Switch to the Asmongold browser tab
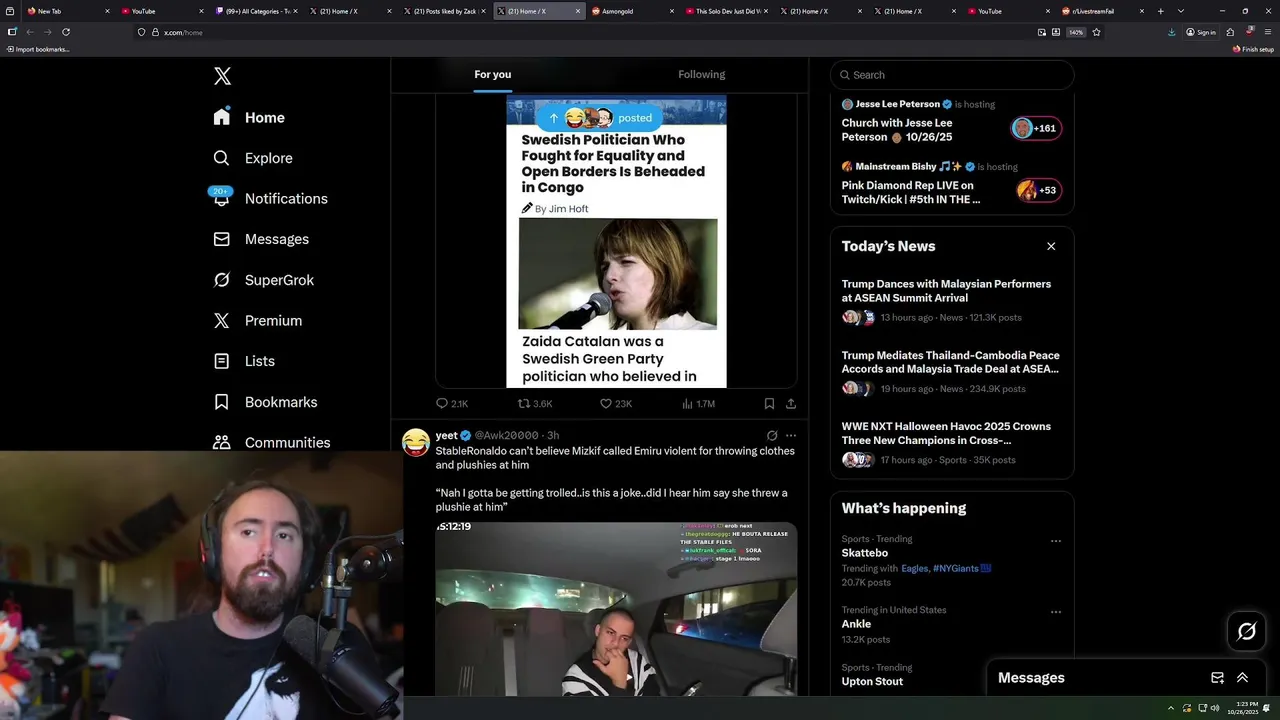This screenshot has width=1280, height=720. pos(630,11)
